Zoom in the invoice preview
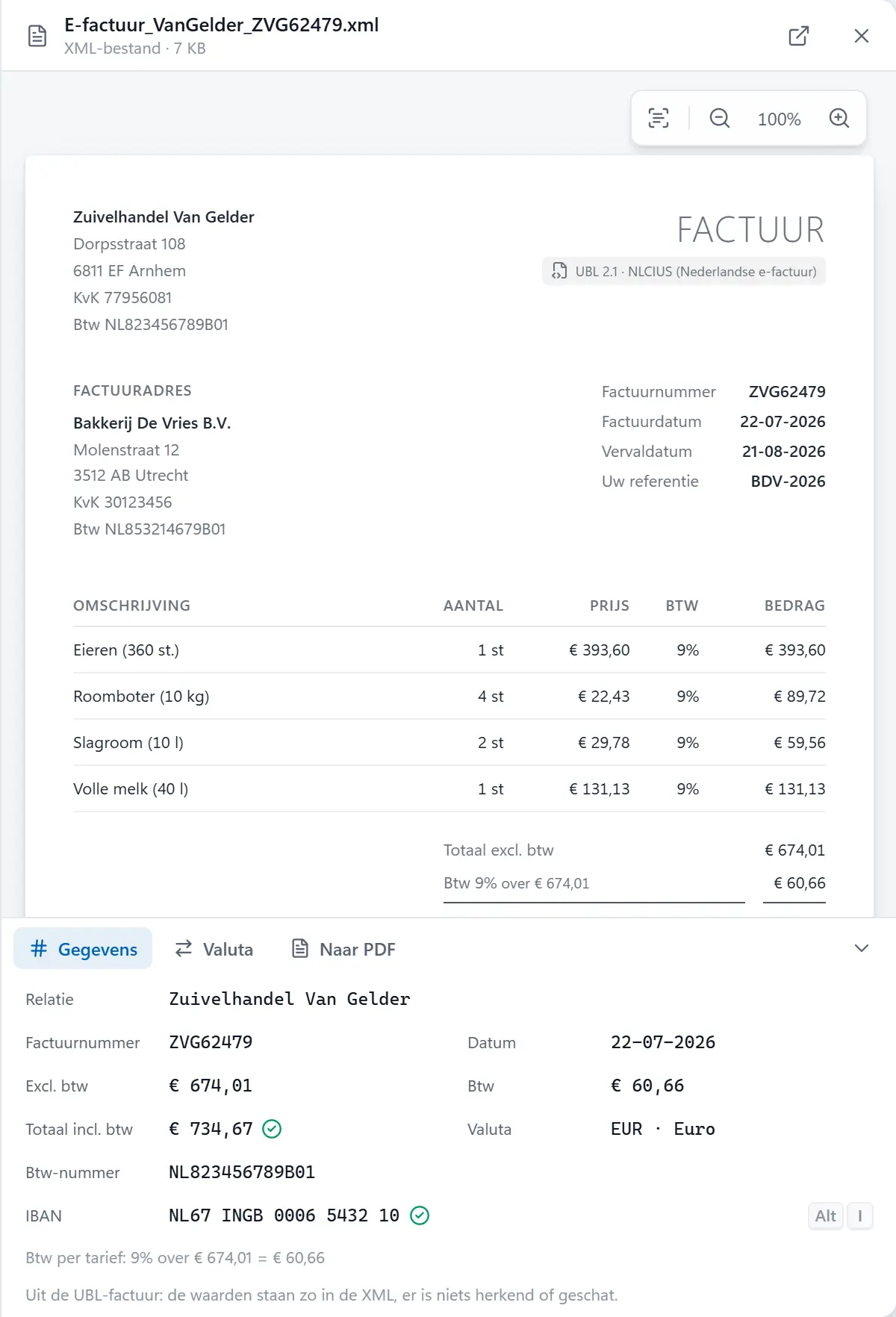Image resolution: width=896 pixels, height=1317 pixels. point(839,118)
